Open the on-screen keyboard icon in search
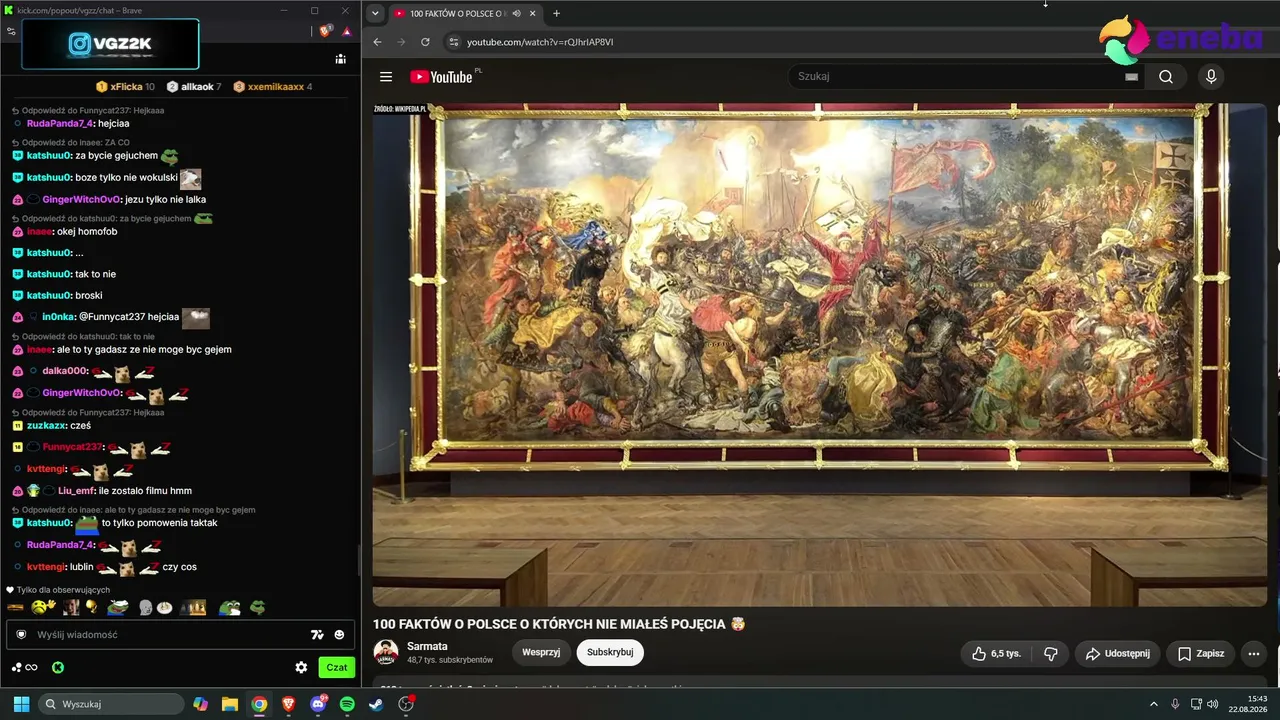 pyautogui.click(x=1131, y=77)
